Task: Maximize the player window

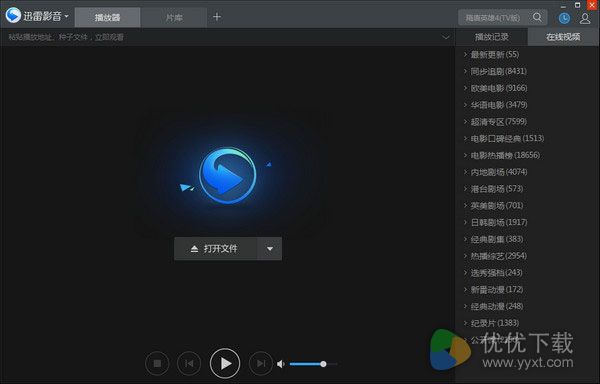Action: click(x=577, y=5)
